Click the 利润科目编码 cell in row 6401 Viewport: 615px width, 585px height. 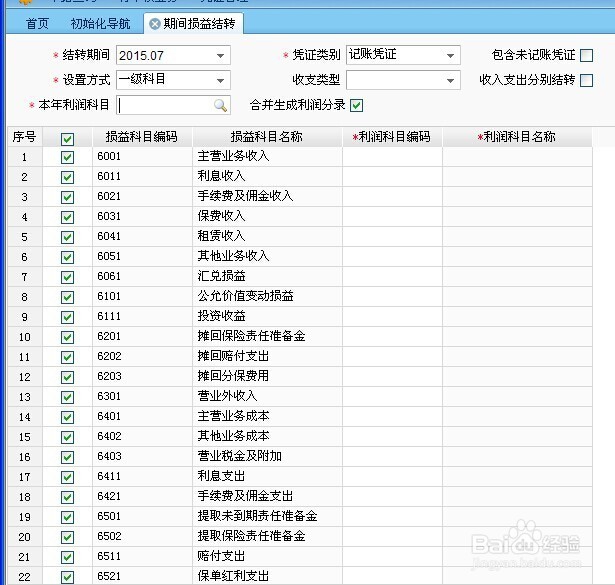tap(392, 417)
